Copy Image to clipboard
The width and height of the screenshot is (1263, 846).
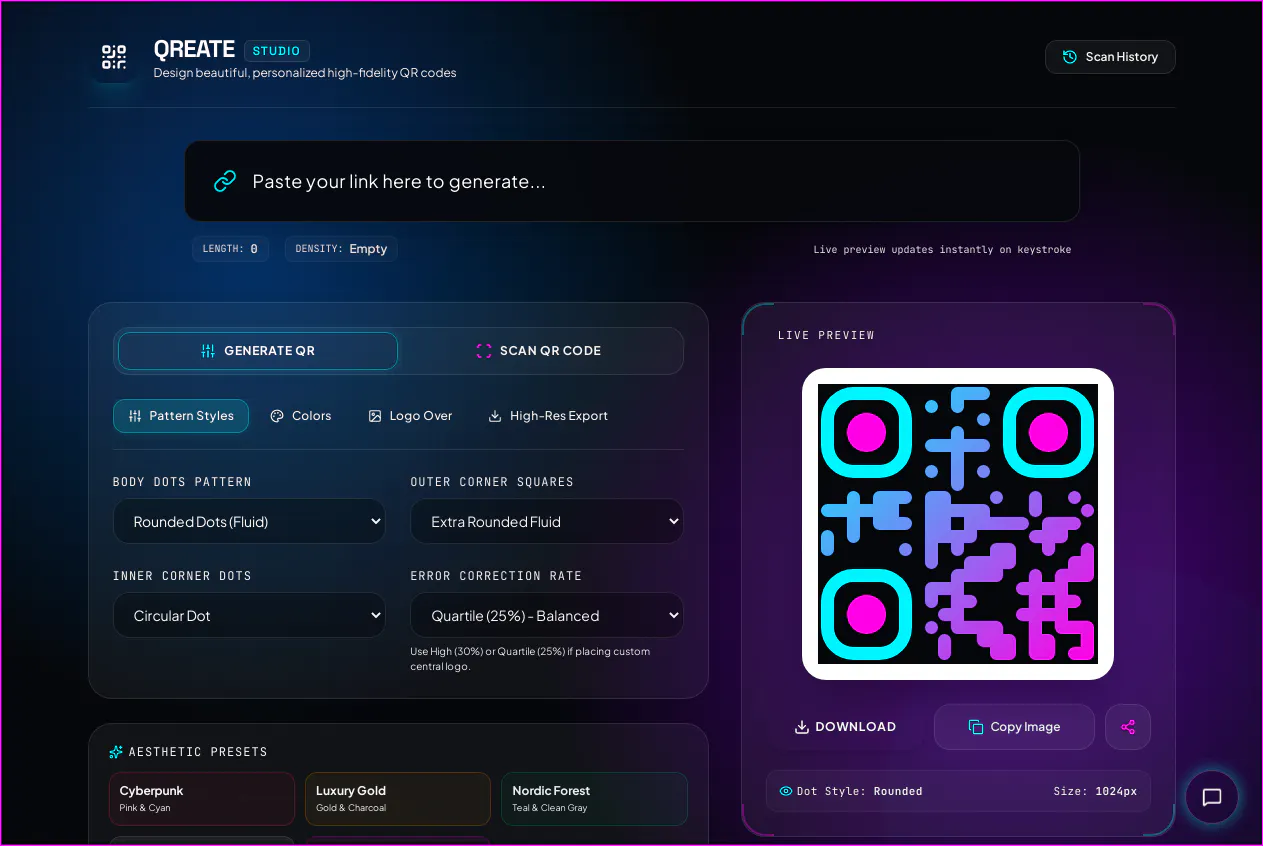1014,727
